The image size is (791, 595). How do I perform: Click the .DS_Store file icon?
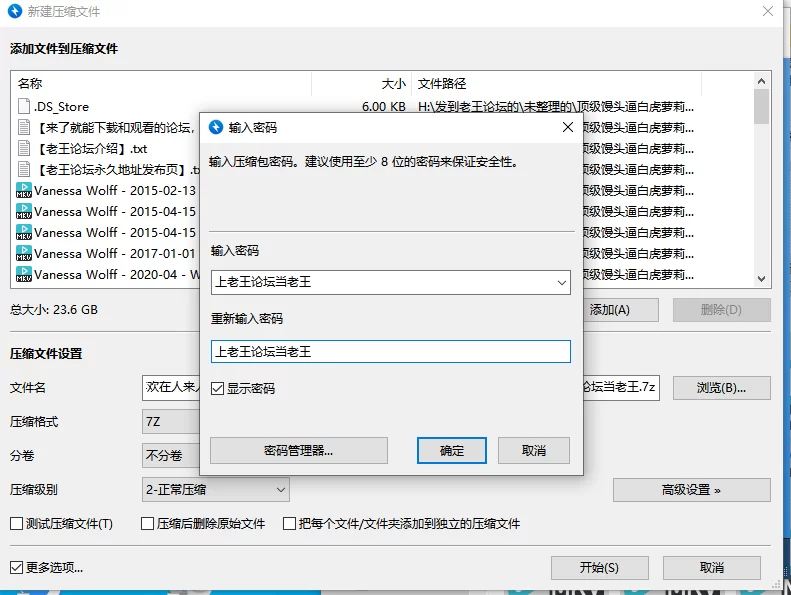coord(24,106)
